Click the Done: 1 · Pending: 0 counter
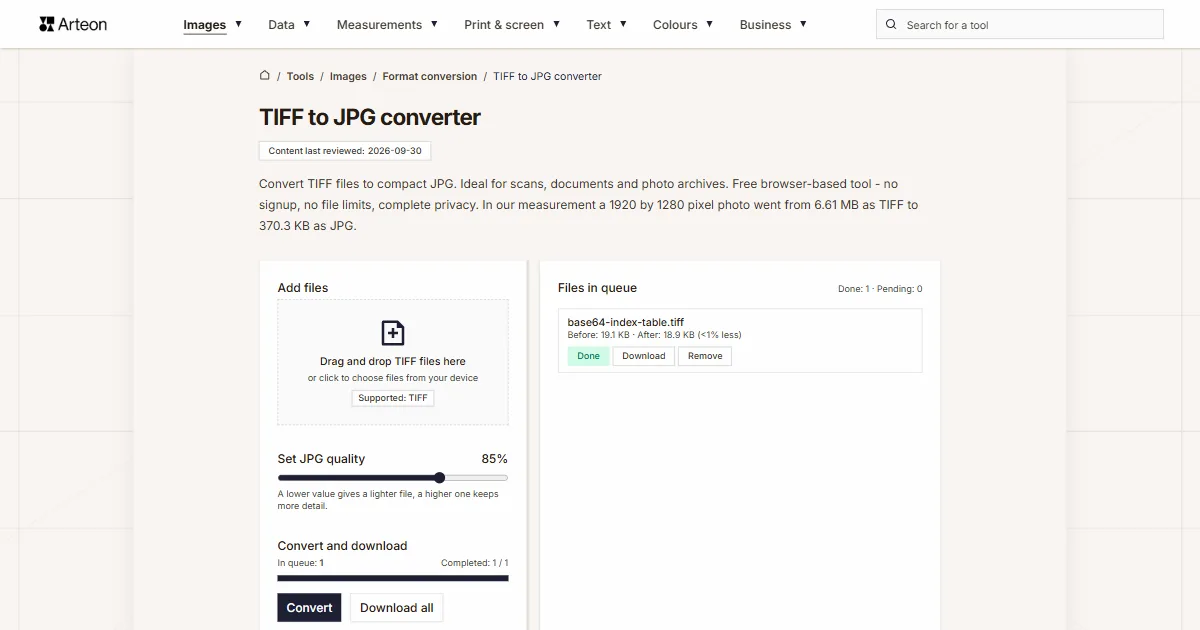Viewport: 1200px width, 630px height. [880, 289]
